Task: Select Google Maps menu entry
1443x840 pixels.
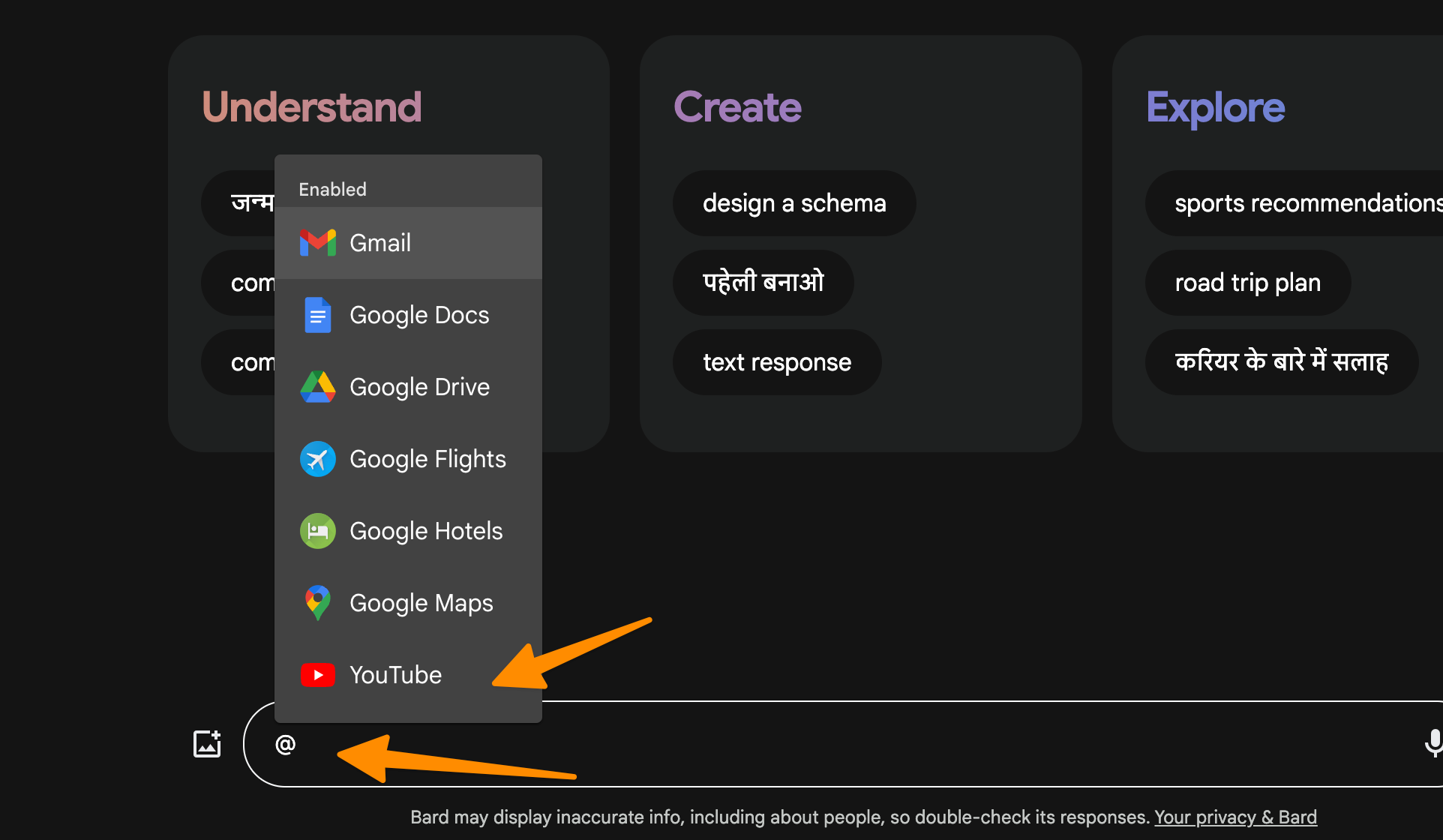Action: 421,603
